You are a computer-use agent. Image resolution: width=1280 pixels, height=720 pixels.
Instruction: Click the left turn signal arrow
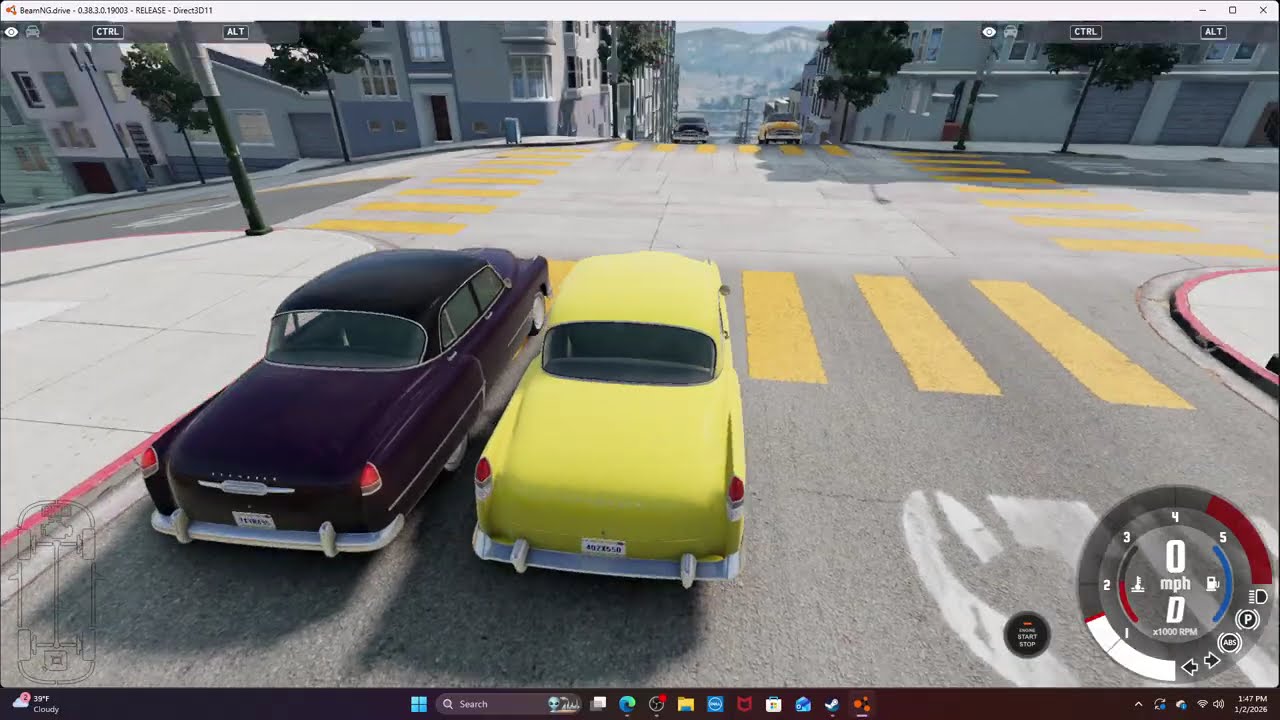1190,666
